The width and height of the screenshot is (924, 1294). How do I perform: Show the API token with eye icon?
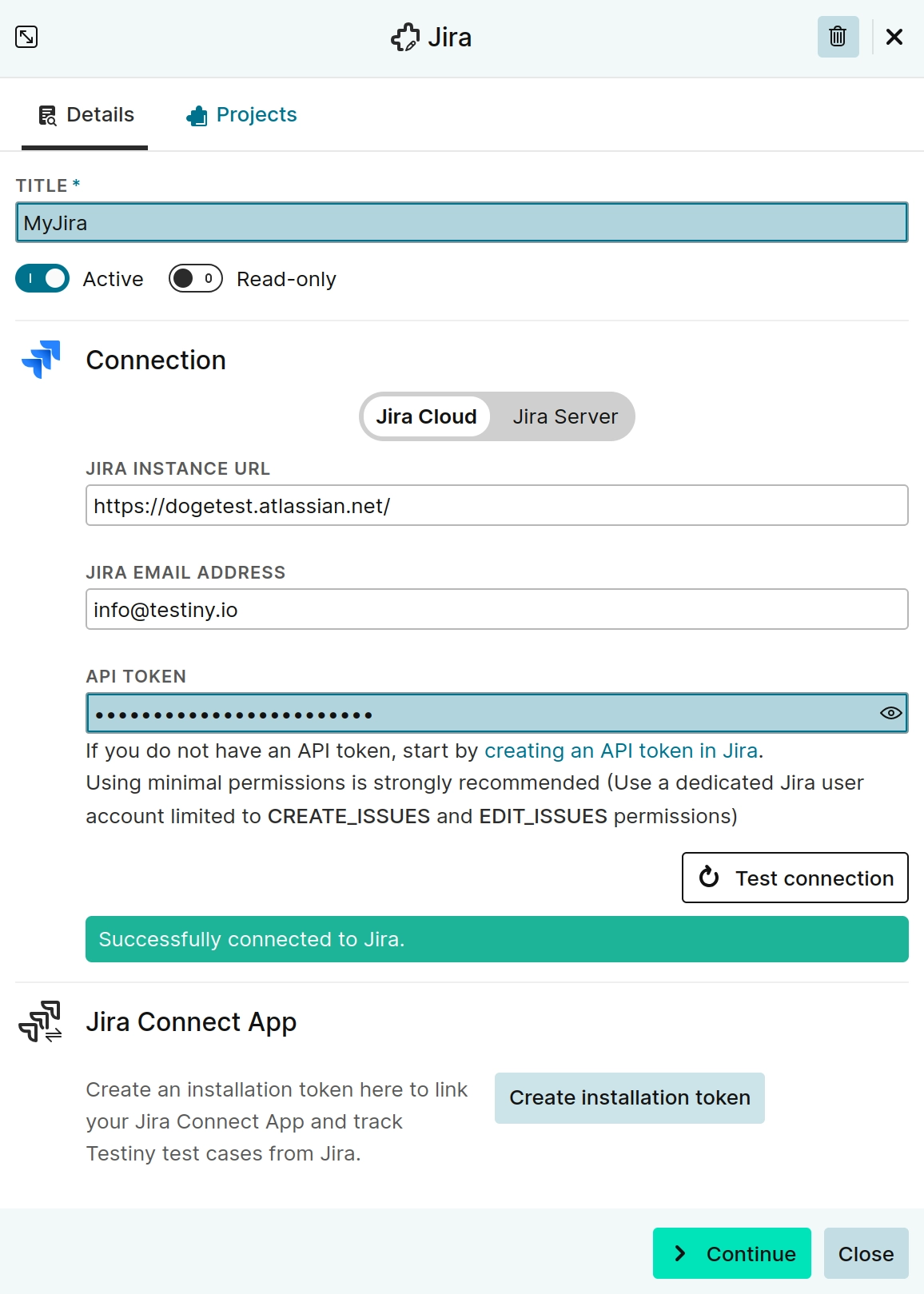tap(890, 713)
